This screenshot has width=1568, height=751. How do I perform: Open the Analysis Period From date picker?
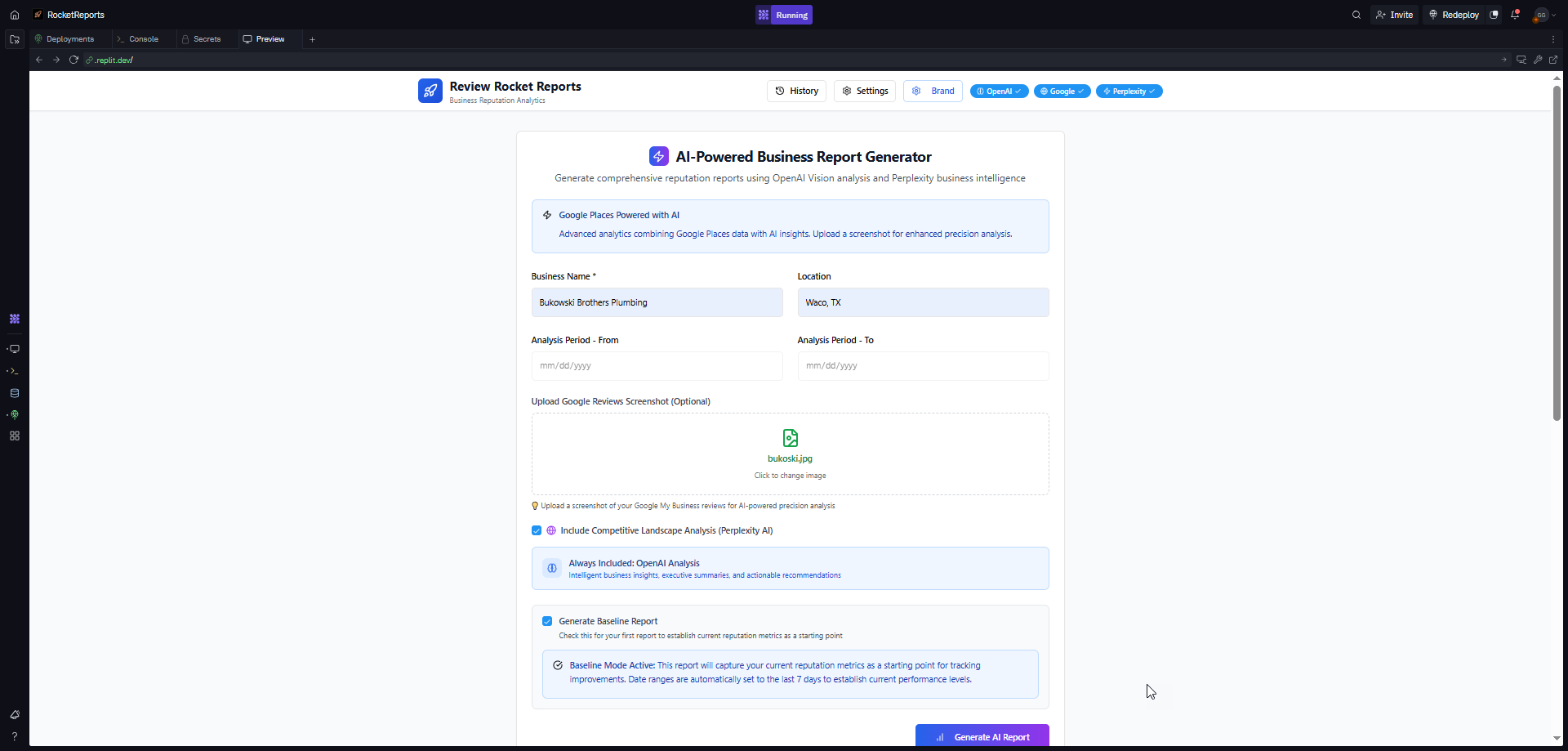(x=657, y=366)
